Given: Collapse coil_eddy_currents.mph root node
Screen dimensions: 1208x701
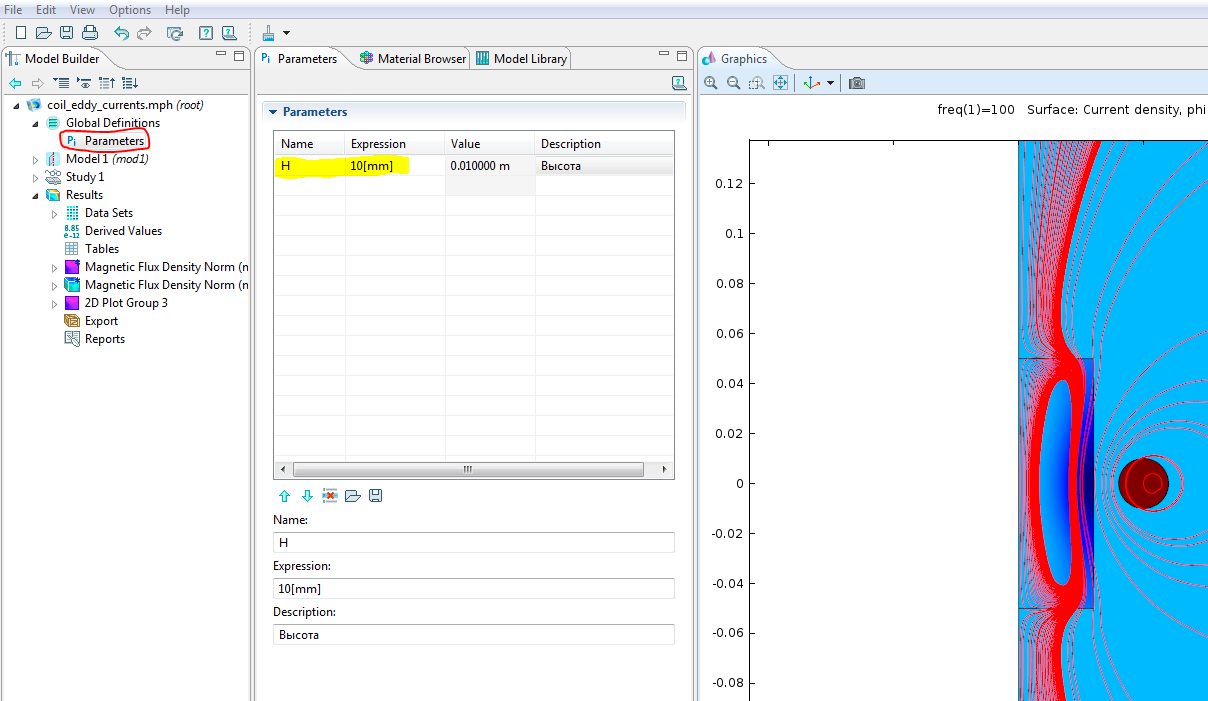Looking at the screenshot, I should (17, 105).
